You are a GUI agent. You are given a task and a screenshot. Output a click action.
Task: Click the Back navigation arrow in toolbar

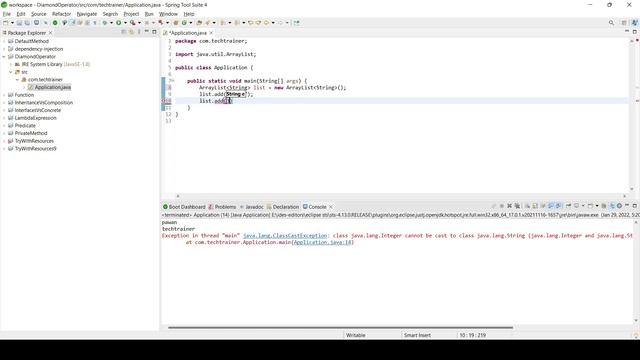266,23
